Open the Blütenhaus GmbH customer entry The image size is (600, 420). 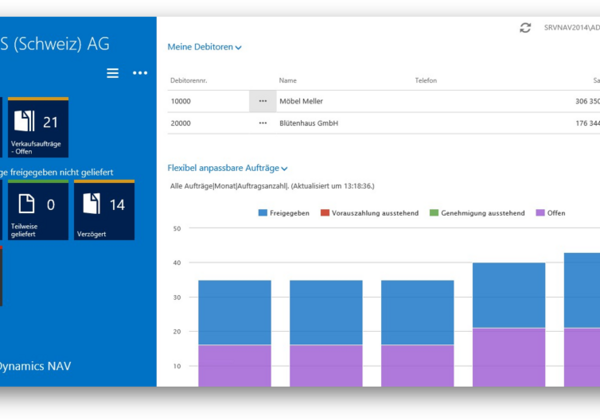[x=309, y=123]
